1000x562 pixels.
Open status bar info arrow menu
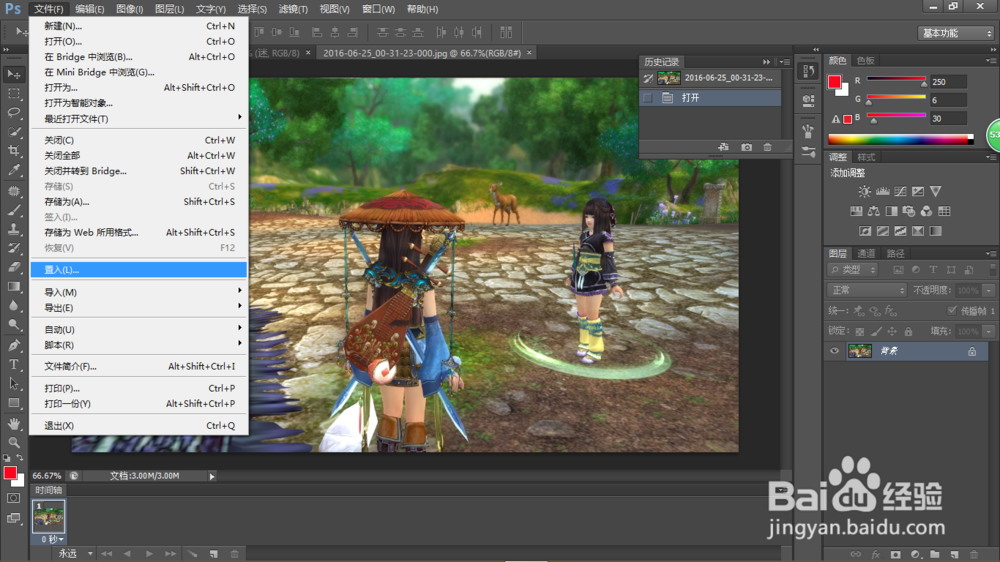pyautogui.click(x=212, y=476)
